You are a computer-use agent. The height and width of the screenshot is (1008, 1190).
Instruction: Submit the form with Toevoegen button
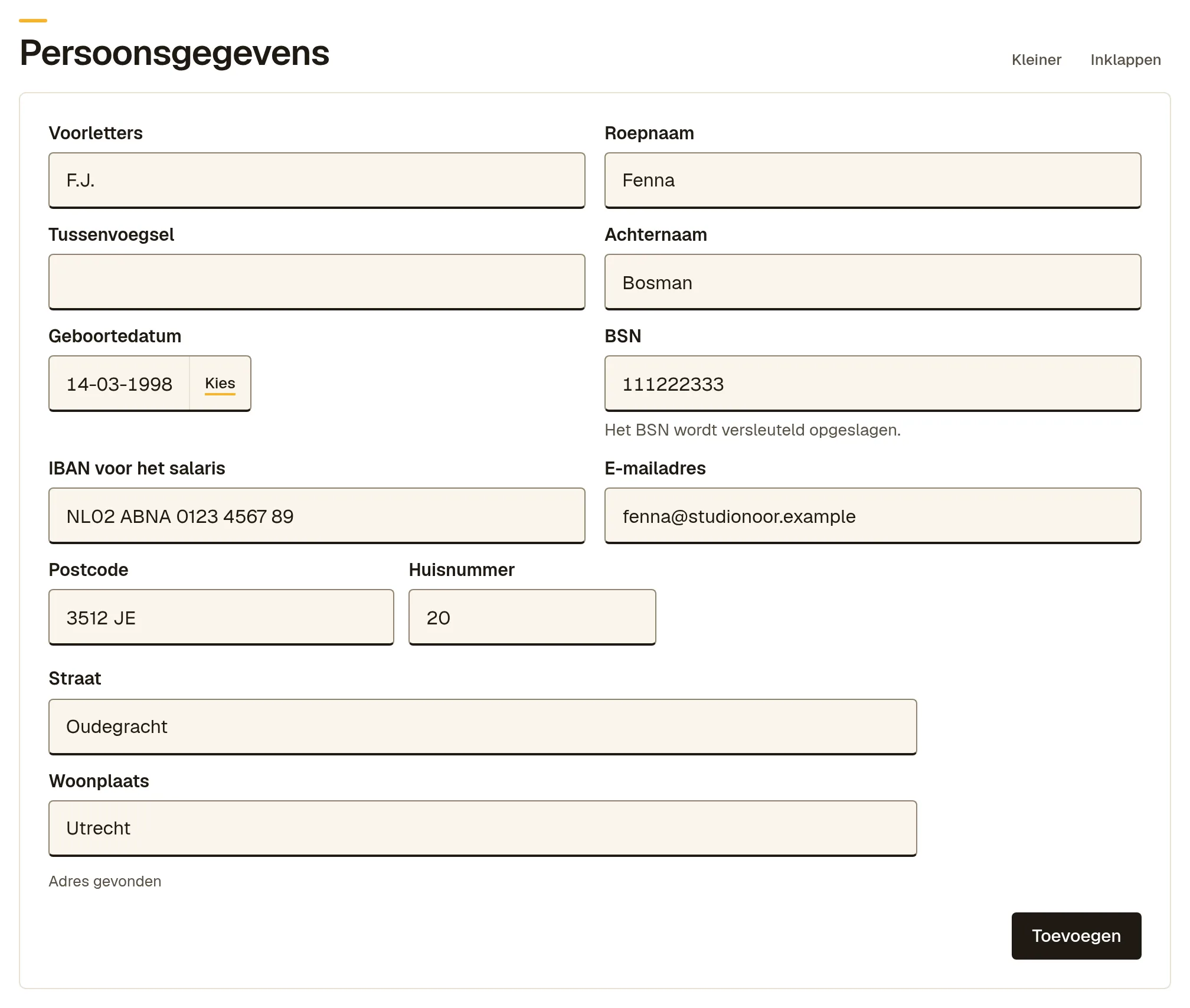(1076, 936)
